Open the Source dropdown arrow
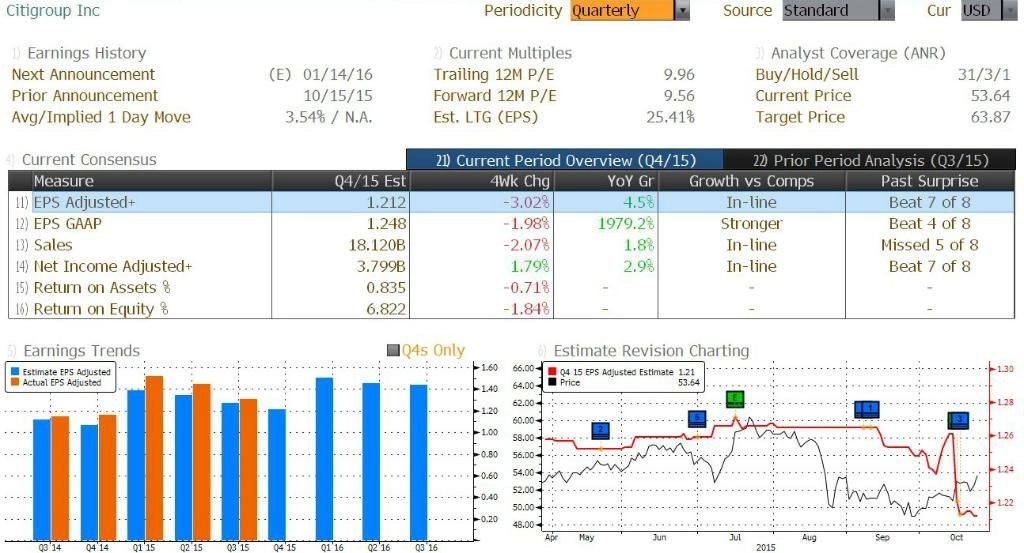Image resolution: width=1024 pixels, height=553 pixels. click(887, 10)
